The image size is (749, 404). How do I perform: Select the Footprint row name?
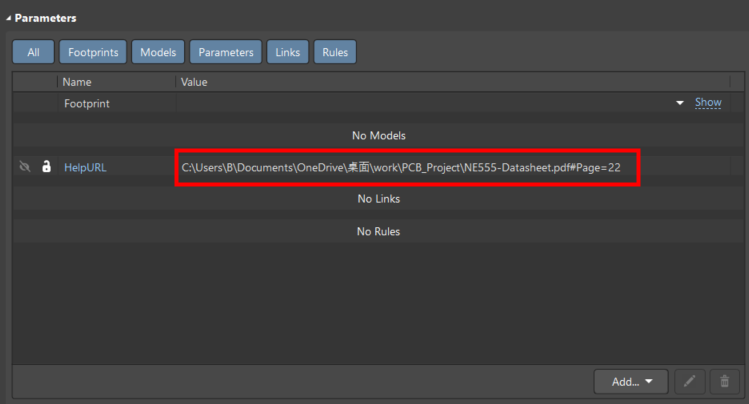tap(87, 103)
